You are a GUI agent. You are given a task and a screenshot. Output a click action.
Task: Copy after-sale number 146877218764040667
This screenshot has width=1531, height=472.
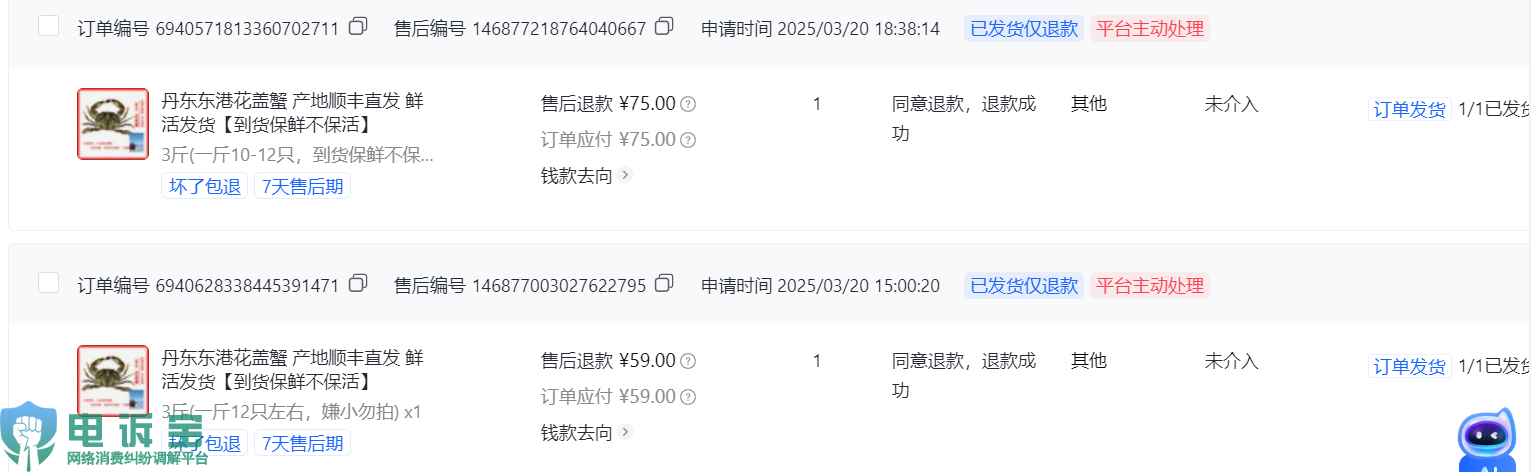pos(664,27)
